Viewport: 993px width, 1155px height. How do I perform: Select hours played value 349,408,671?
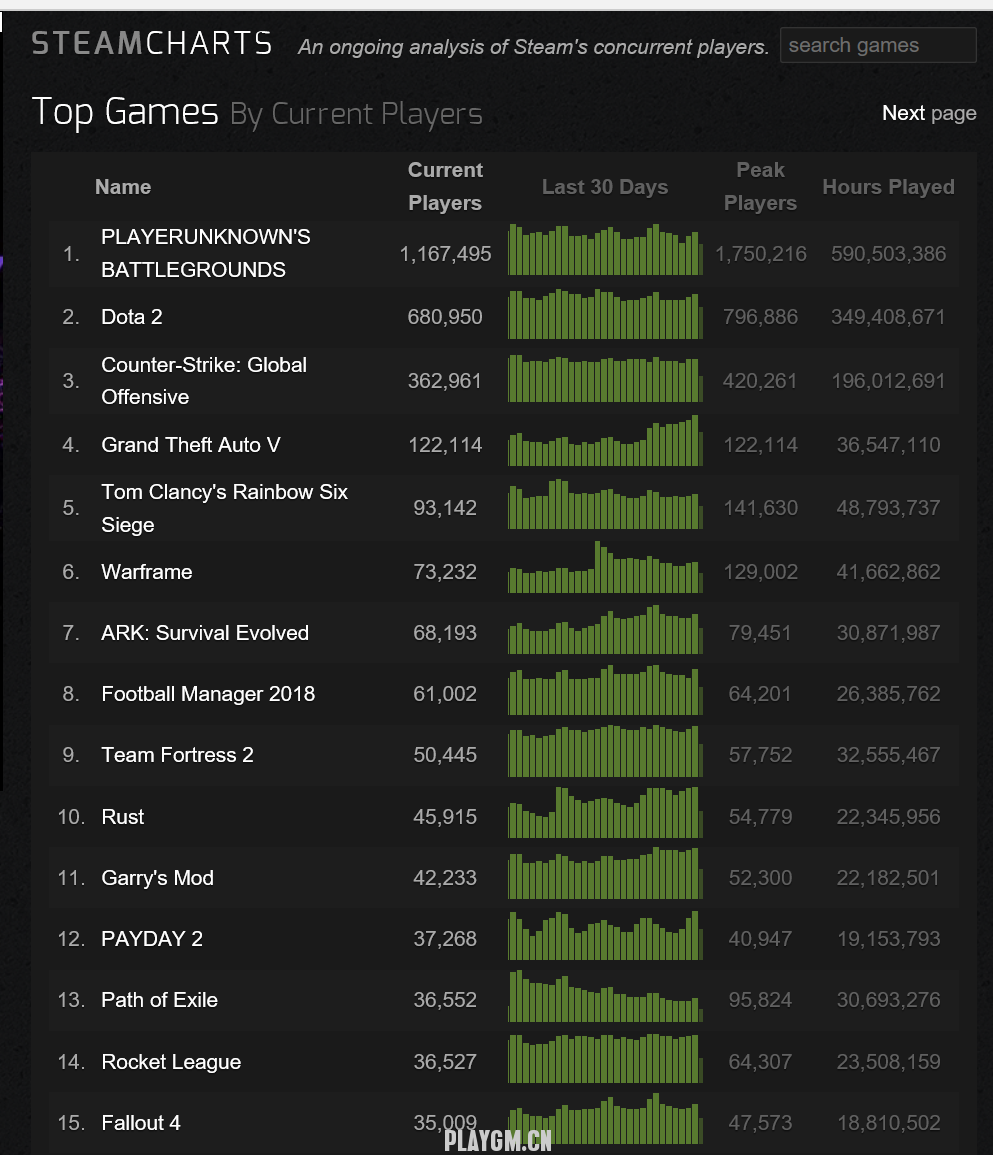888,317
